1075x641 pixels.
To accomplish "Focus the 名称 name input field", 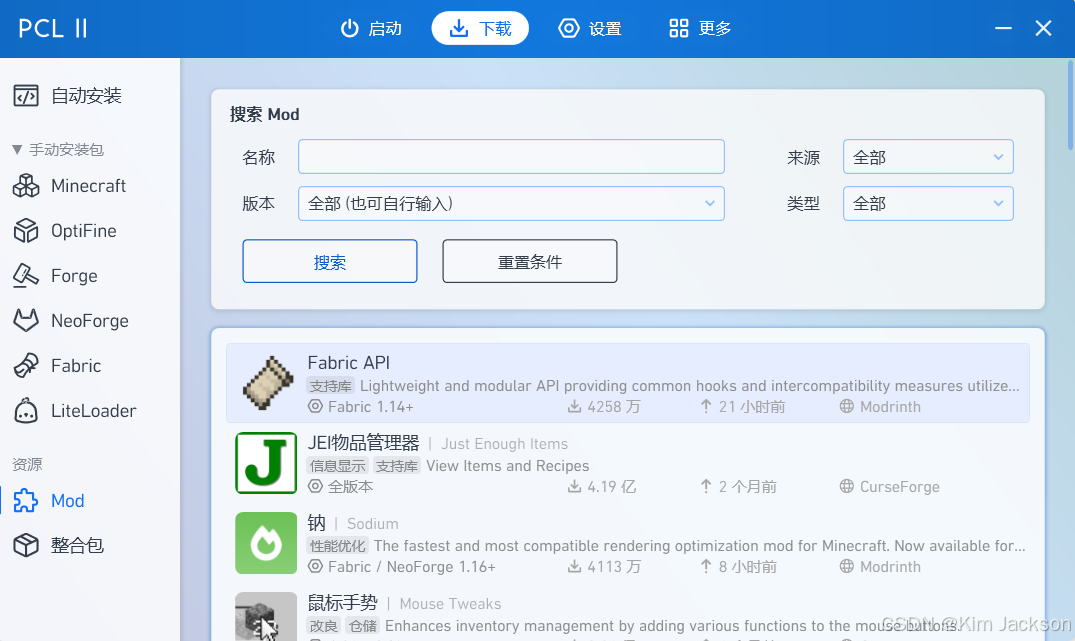I will (511, 157).
